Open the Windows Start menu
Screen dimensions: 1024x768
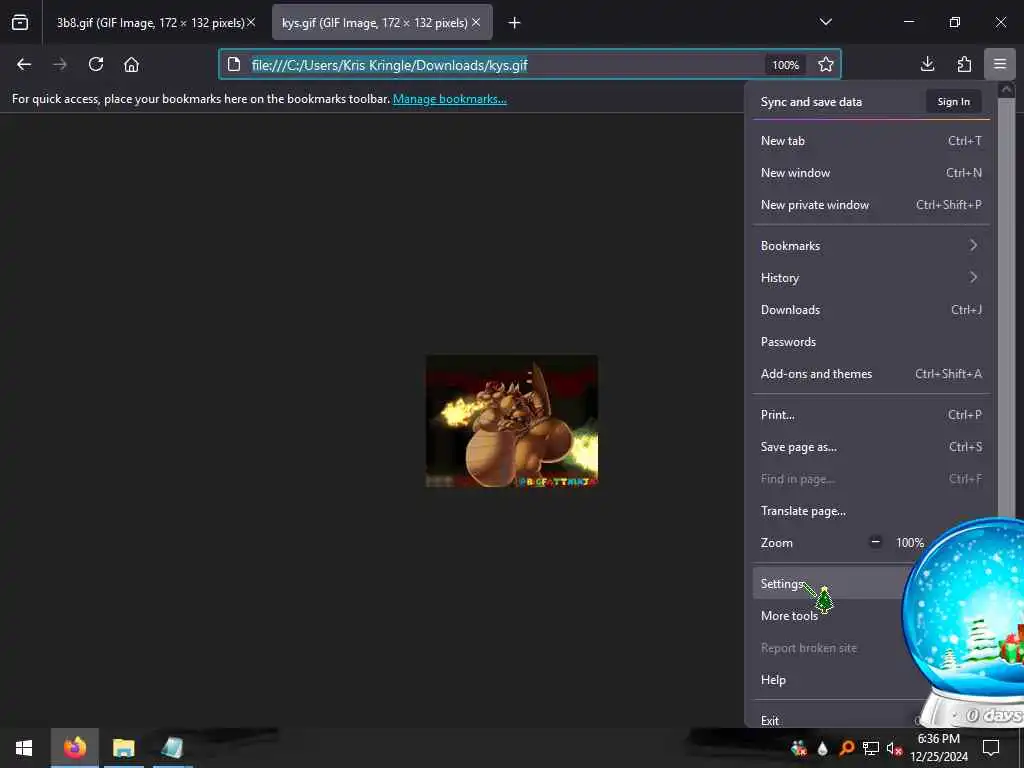(24, 748)
